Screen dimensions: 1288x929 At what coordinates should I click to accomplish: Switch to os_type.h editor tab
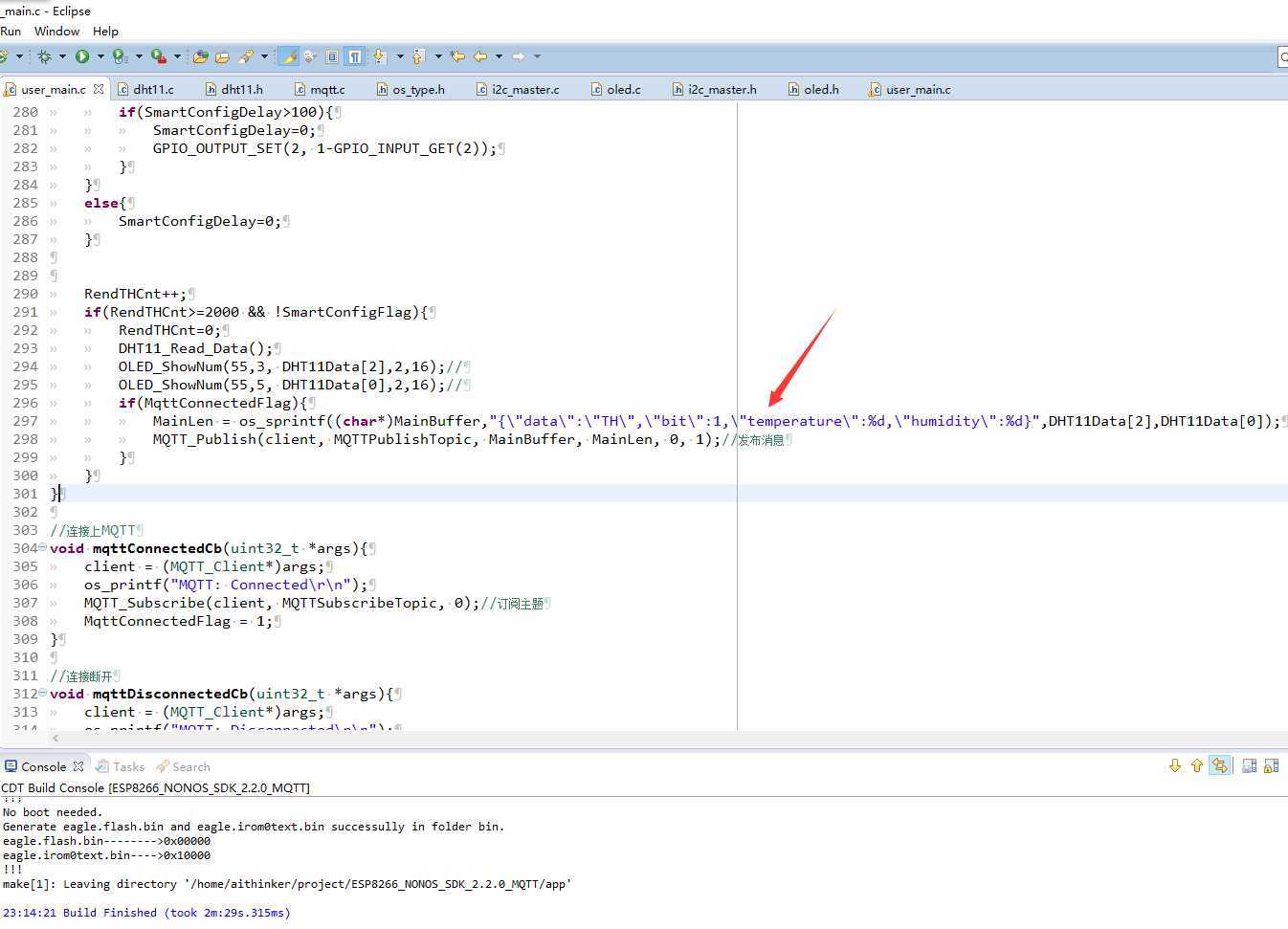411,89
